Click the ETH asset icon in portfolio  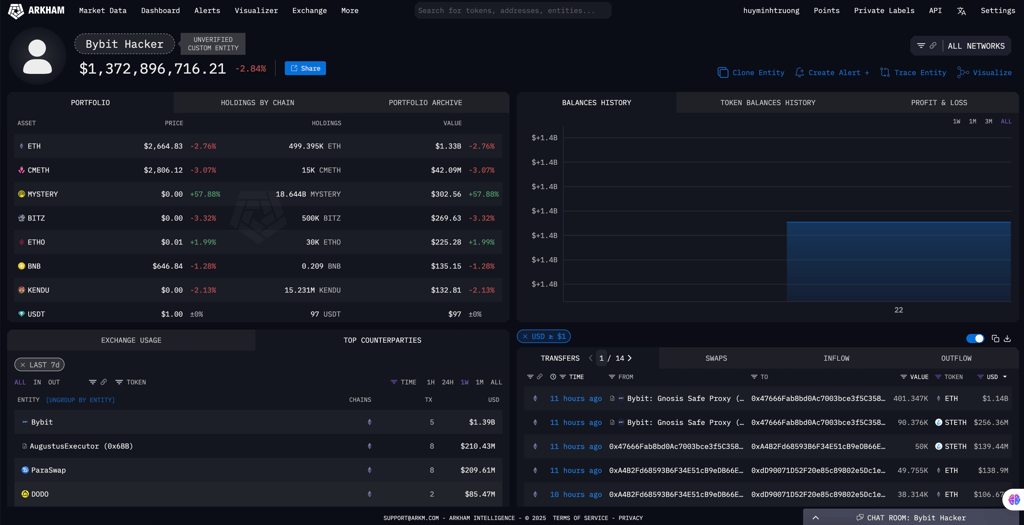click(x=21, y=146)
